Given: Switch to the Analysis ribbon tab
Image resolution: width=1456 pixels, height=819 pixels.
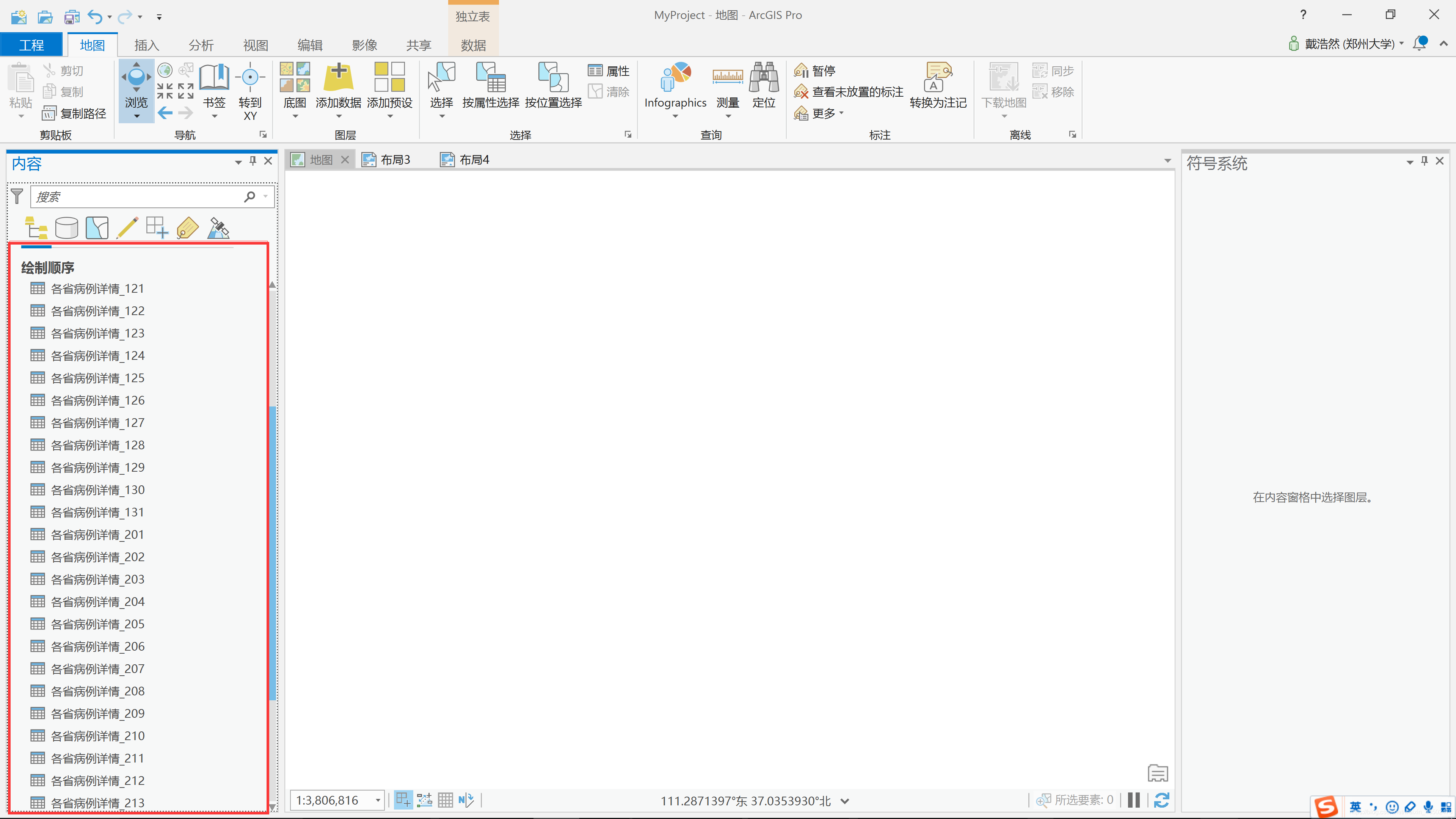Looking at the screenshot, I should coord(201,45).
